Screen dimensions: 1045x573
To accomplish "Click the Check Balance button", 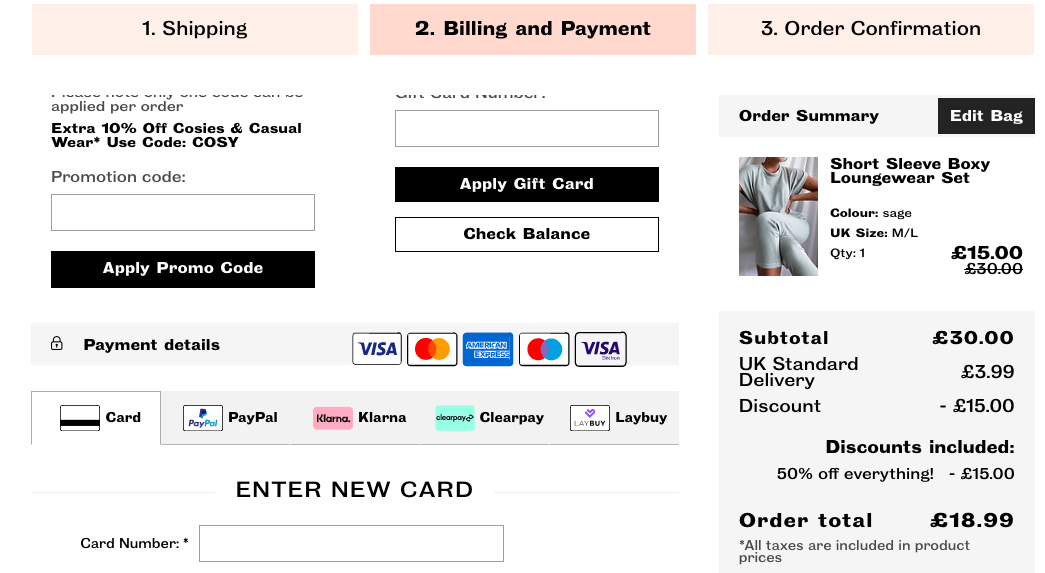I will point(526,235).
